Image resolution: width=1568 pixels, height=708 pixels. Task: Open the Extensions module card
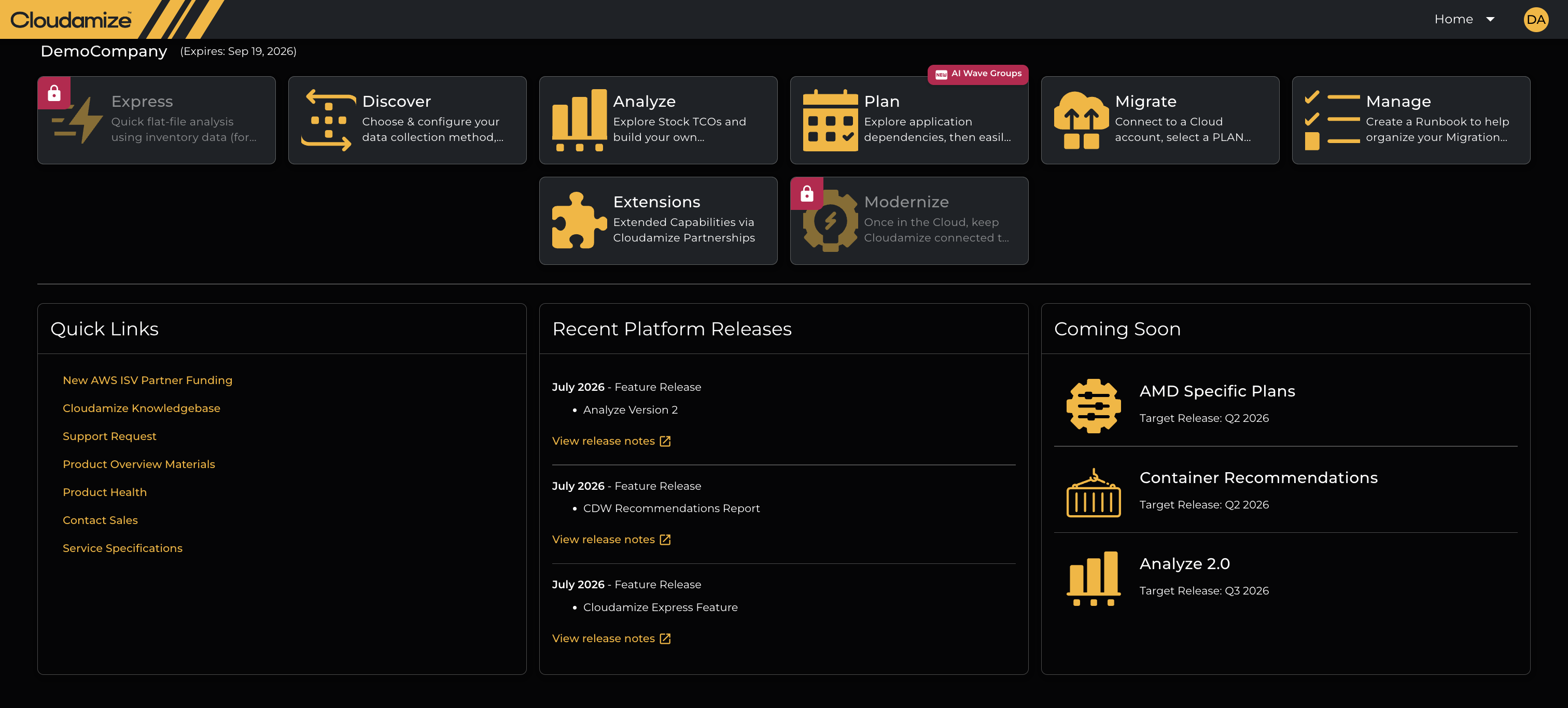click(x=658, y=221)
